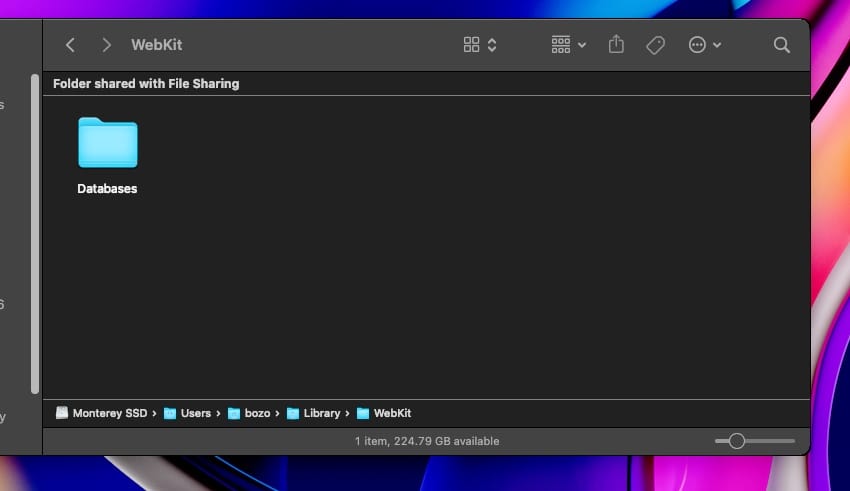The height and width of the screenshot is (491, 850).
Task: Click the WebKit window title
Action: (x=157, y=45)
